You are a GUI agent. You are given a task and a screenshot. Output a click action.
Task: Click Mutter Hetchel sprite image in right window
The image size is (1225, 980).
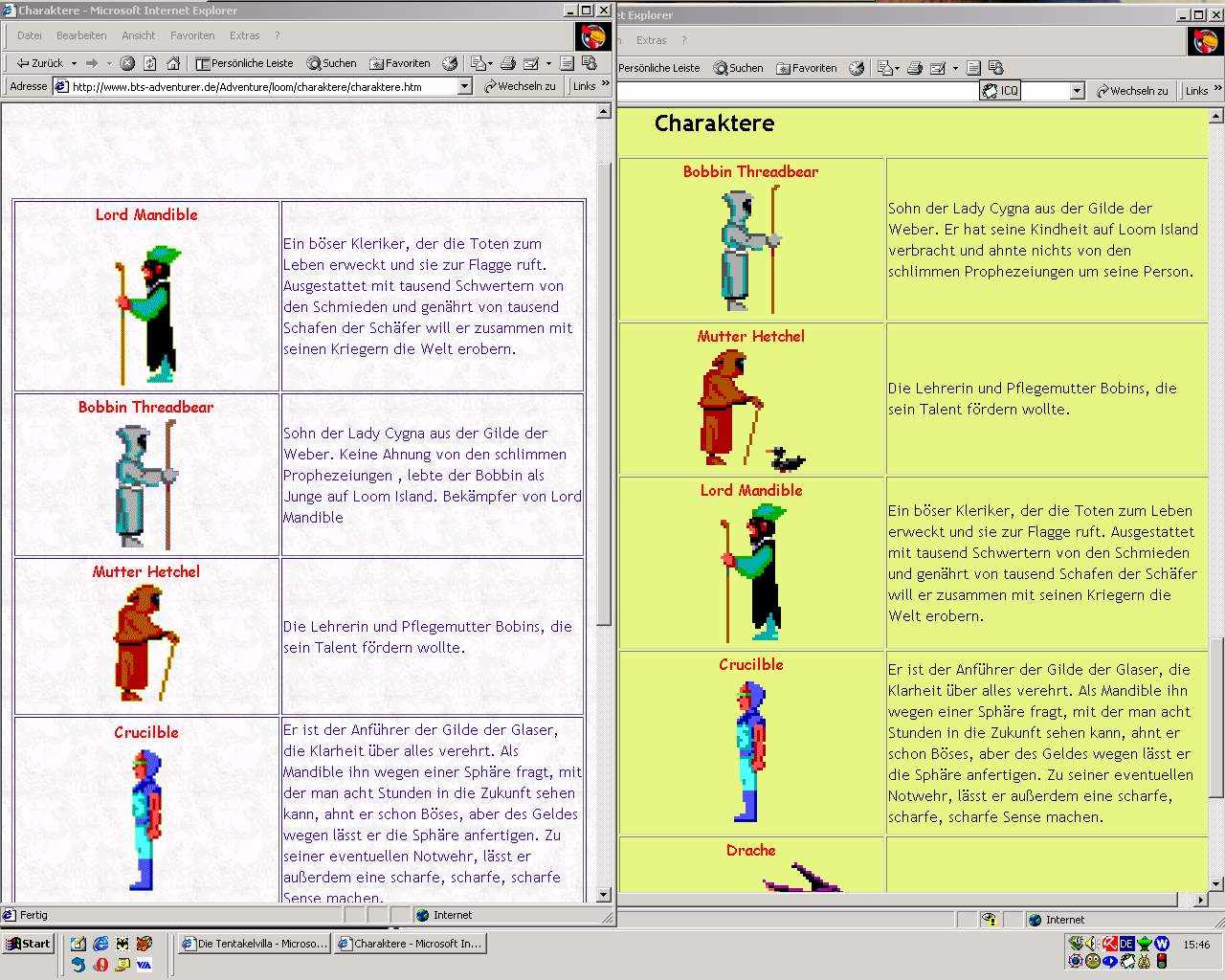click(752, 410)
